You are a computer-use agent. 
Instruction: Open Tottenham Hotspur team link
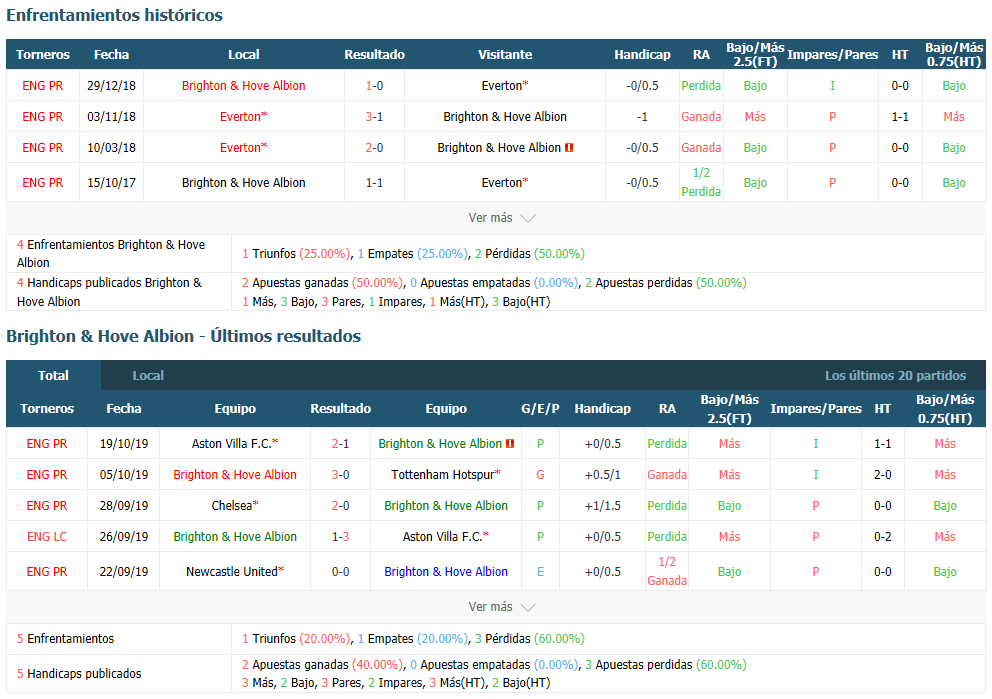pos(446,474)
